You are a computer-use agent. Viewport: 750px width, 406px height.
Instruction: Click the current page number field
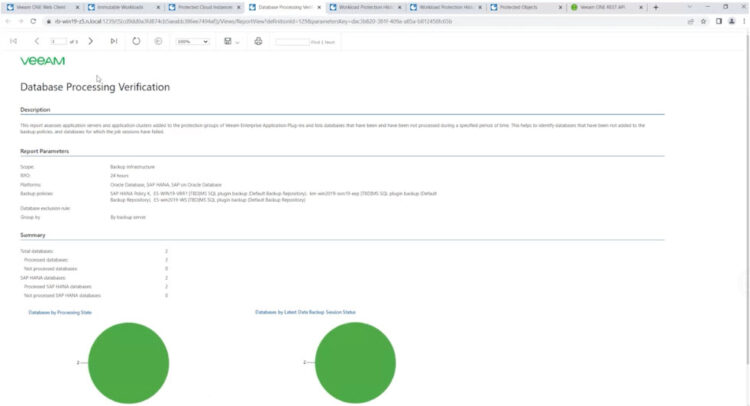(58, 42)
